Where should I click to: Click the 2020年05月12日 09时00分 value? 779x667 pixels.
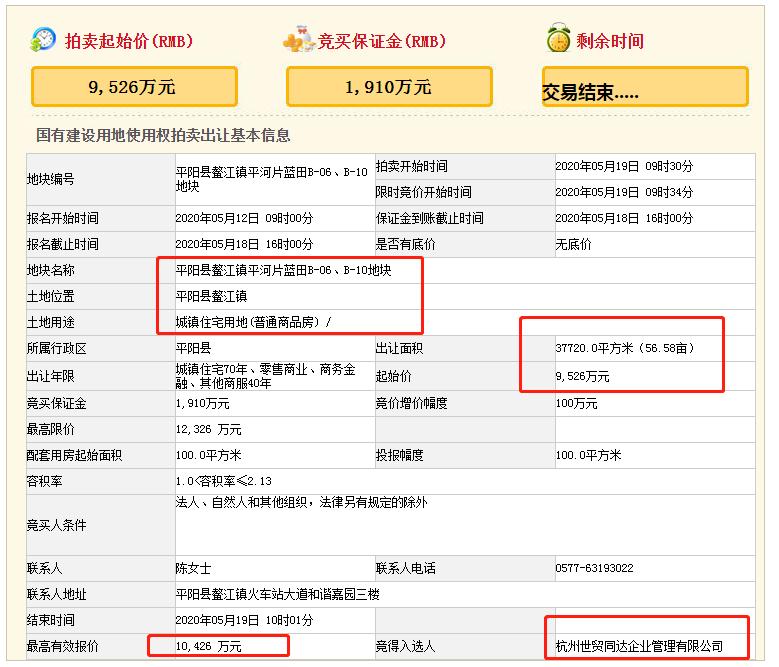(x=244, y=218)
